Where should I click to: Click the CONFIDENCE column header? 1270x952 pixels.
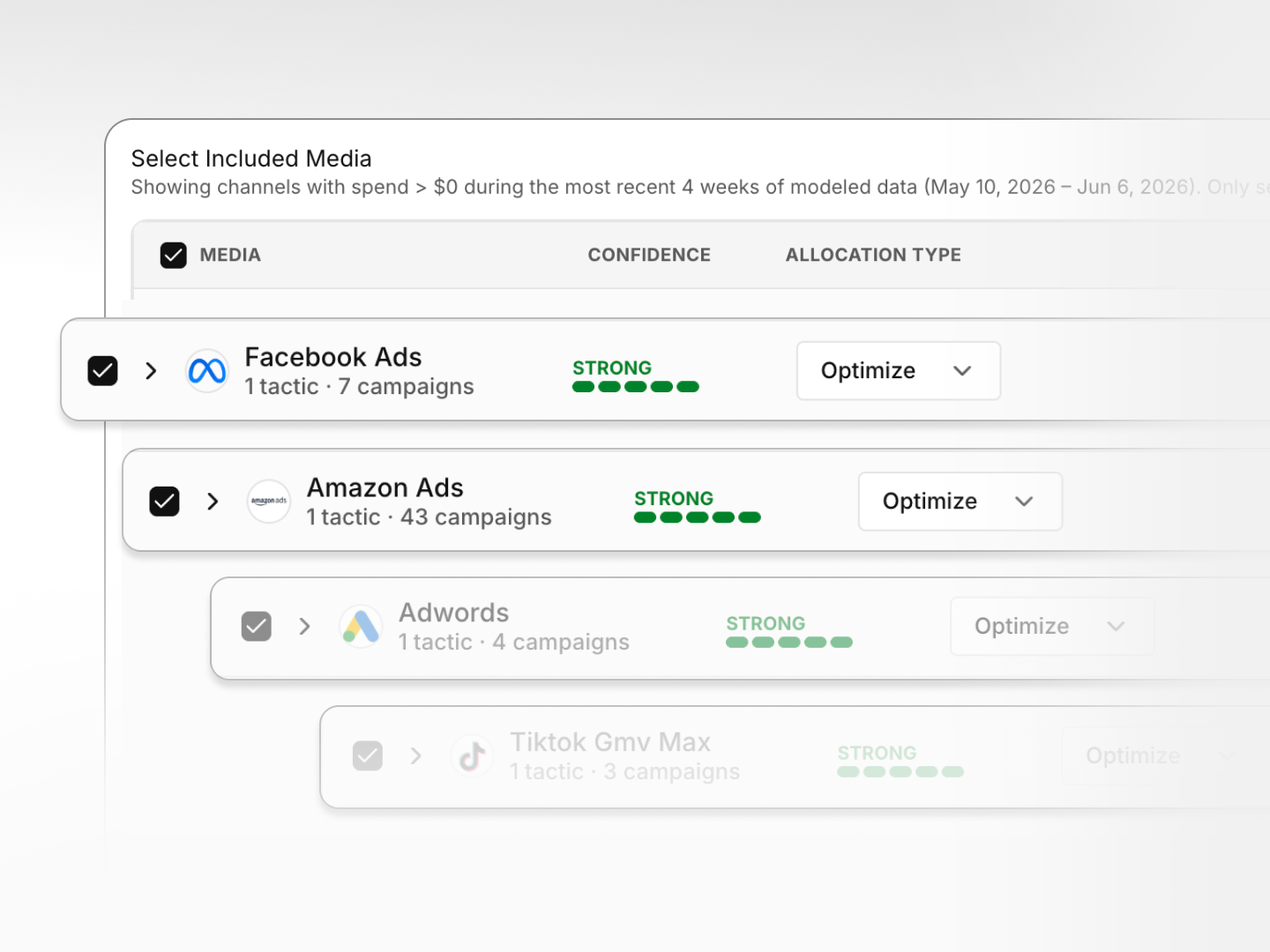pos(649,256)
